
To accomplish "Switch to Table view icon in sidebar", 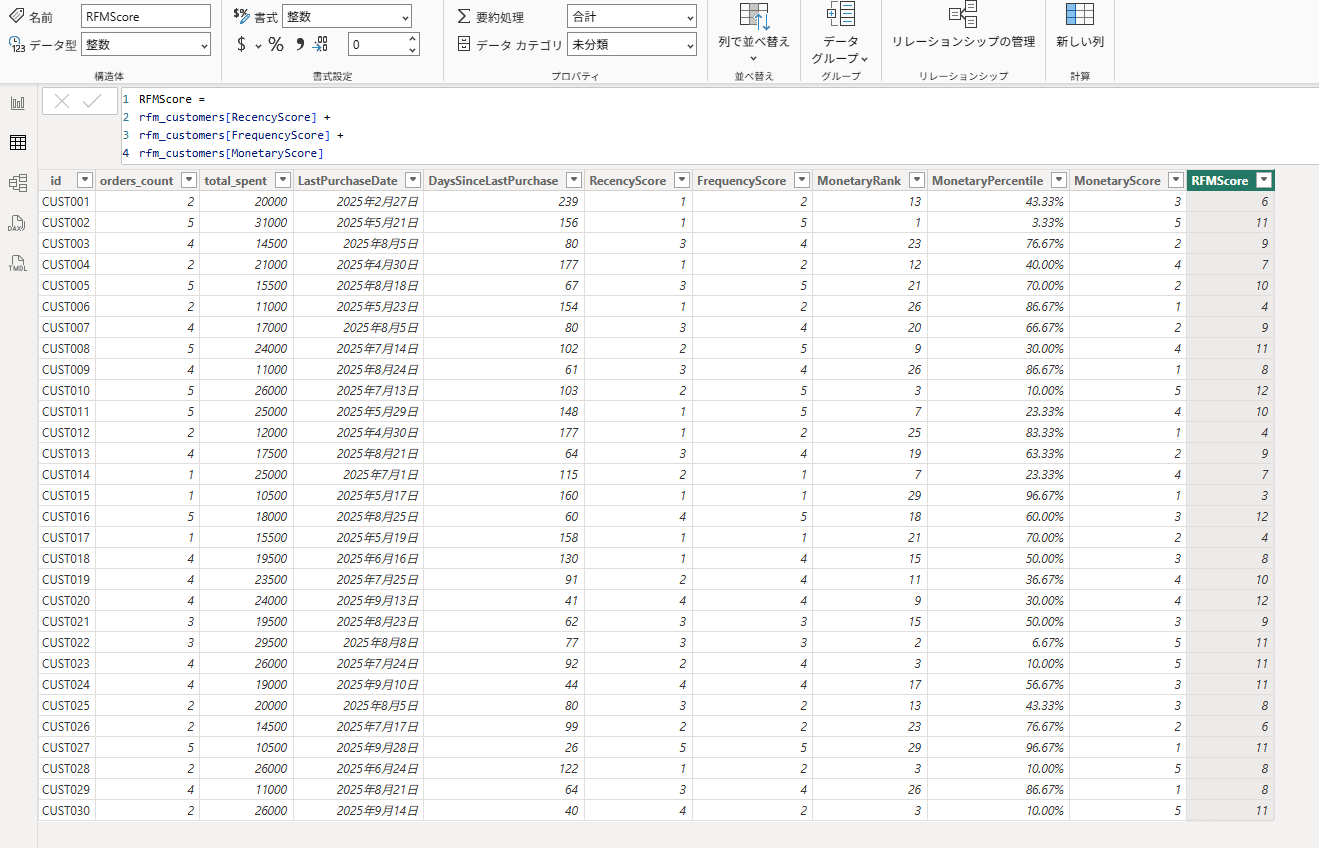I will pyautogui.click(x=17, y=143).
